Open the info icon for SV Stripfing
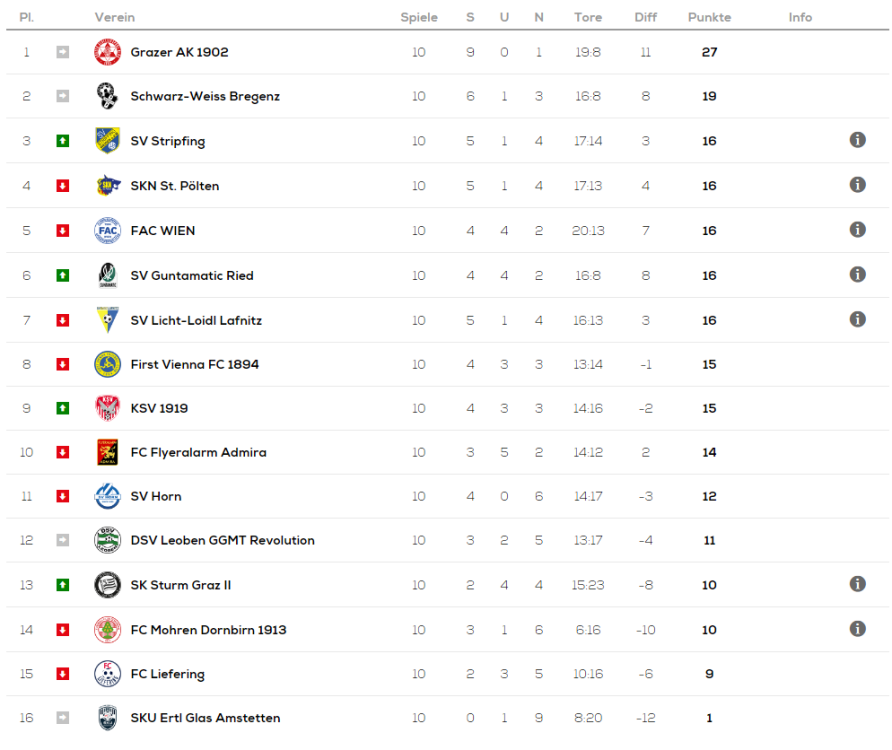The width and height of the screenshot is (892, 750). (857, 140)
